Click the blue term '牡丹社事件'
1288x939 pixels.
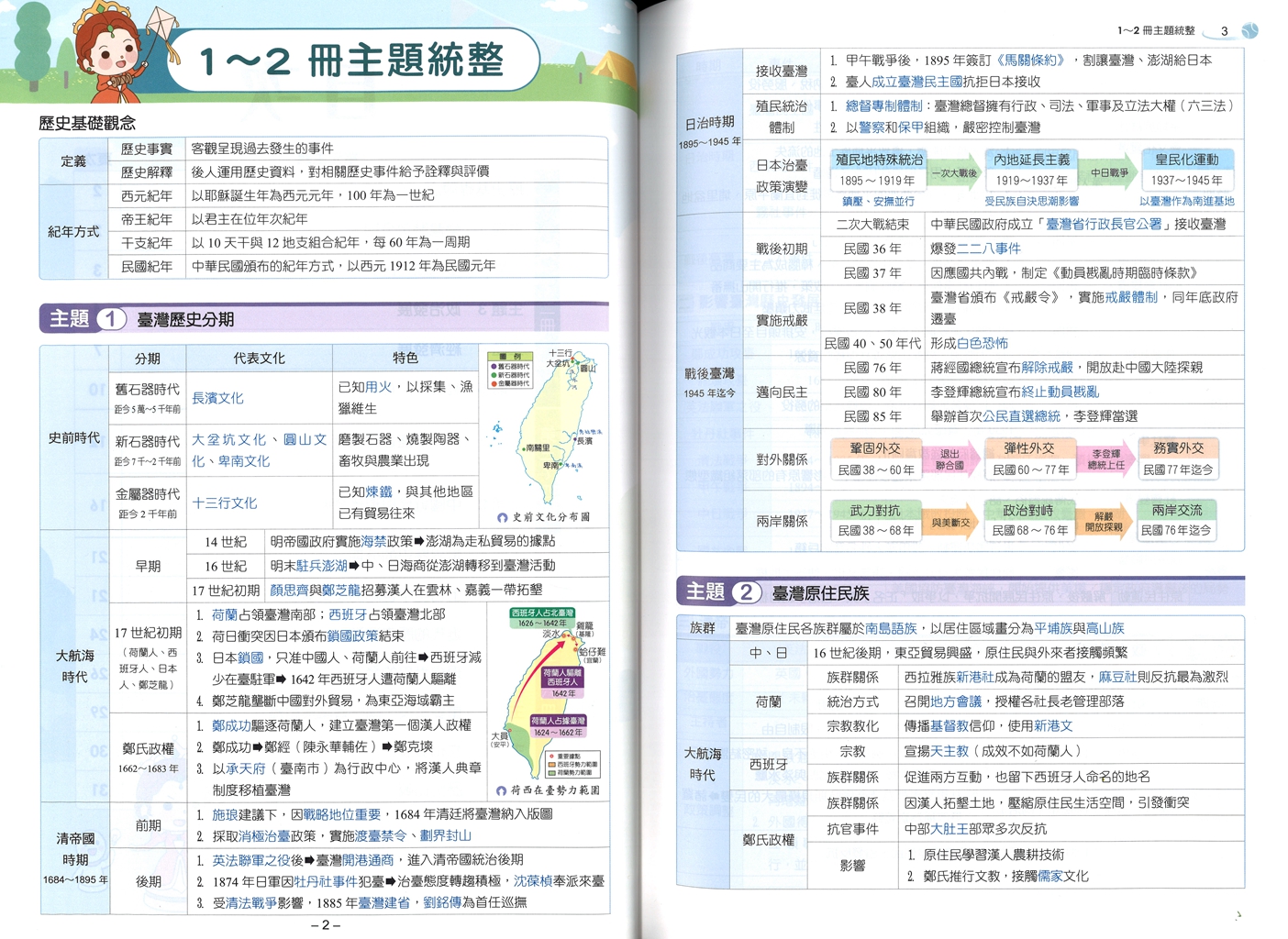click(x=326, y=881)
